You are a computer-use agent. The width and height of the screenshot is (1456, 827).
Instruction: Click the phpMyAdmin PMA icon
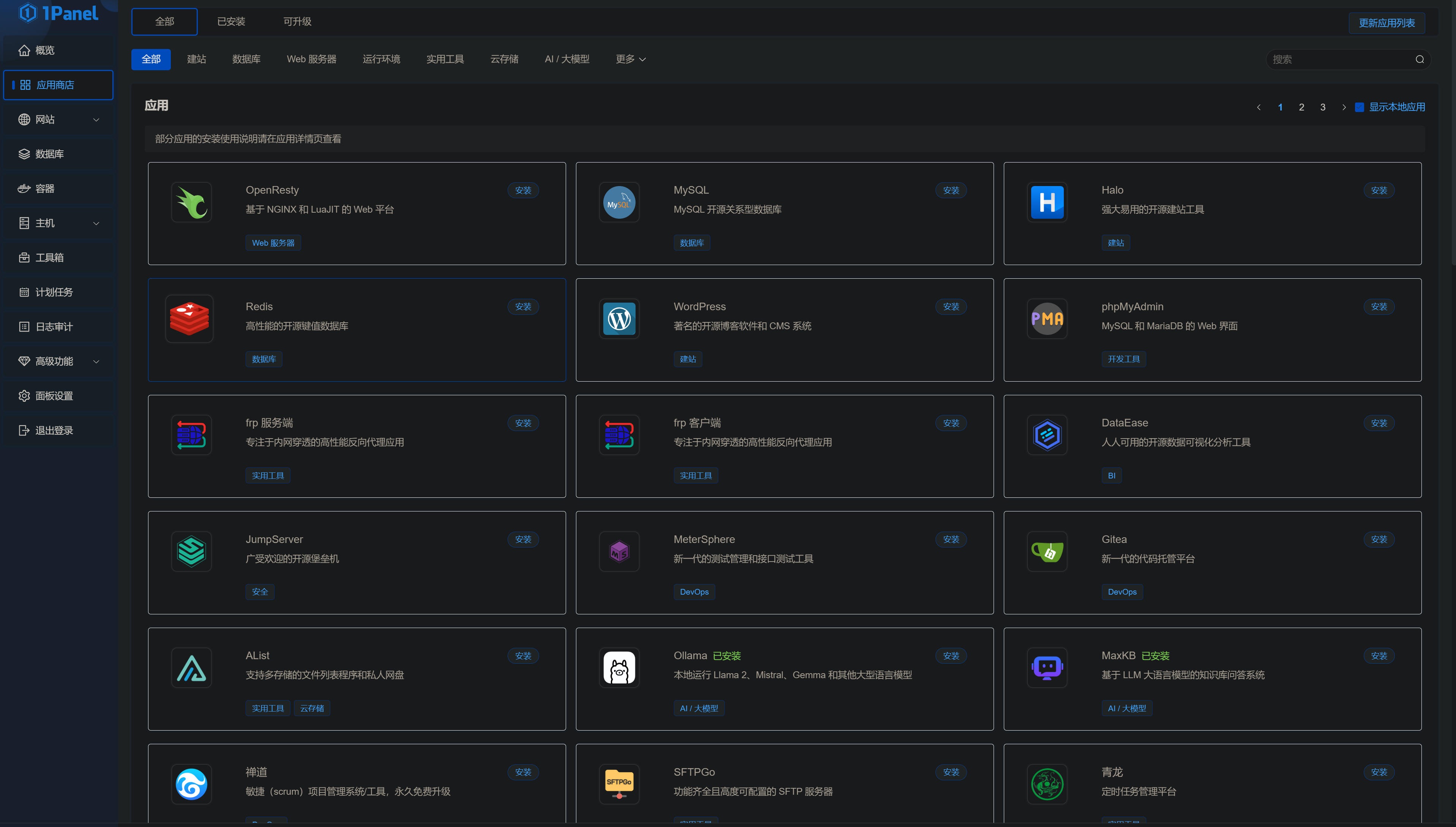pyautogui.click(x=1047, y=319)
